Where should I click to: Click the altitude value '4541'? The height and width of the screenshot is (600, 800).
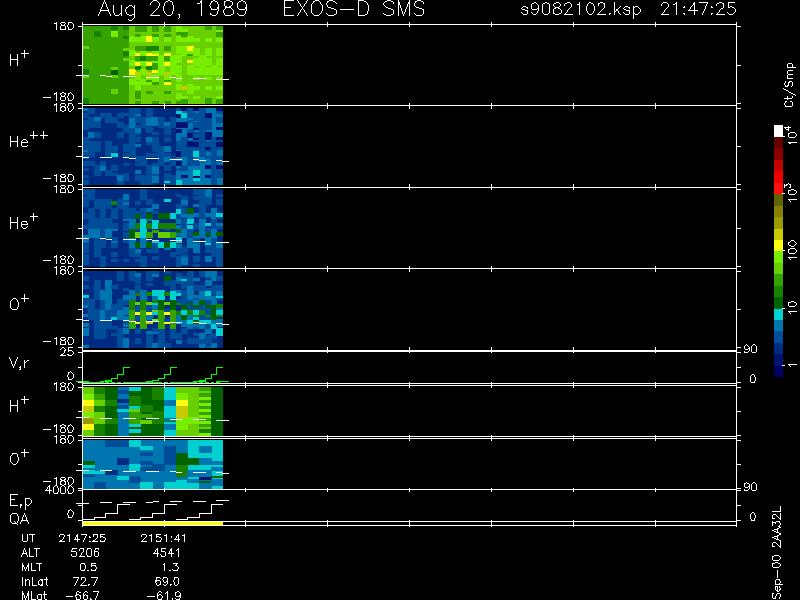[x=166, y=553]
